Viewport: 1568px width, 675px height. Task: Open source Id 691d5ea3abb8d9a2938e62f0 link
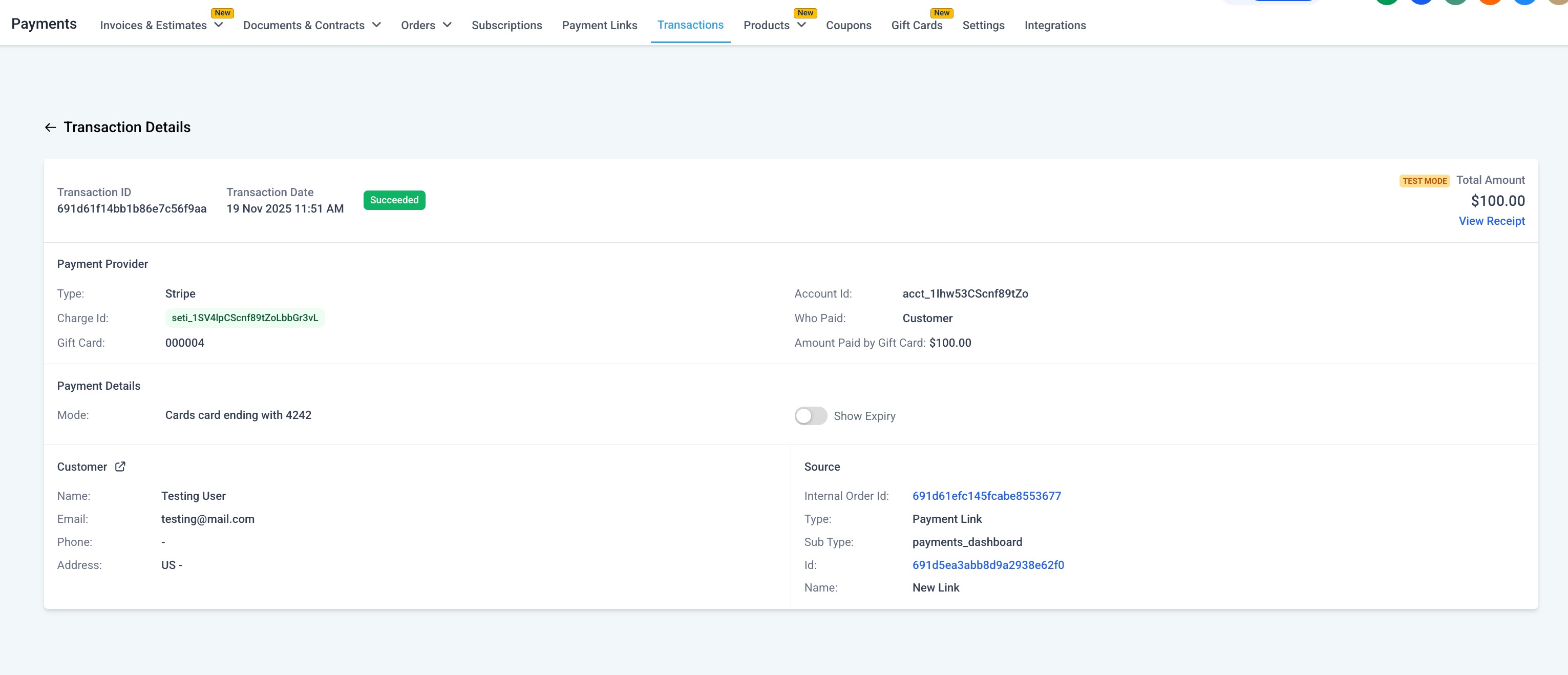click(988, 565)
